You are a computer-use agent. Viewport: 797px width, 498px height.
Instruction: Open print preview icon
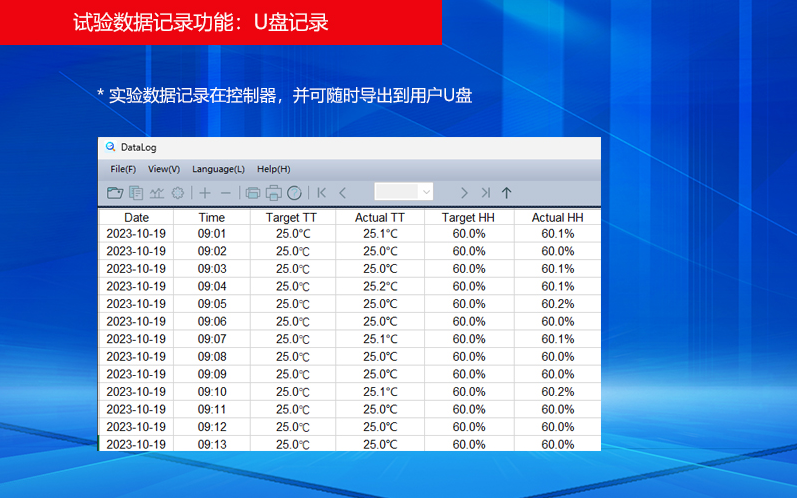[253, 193]
